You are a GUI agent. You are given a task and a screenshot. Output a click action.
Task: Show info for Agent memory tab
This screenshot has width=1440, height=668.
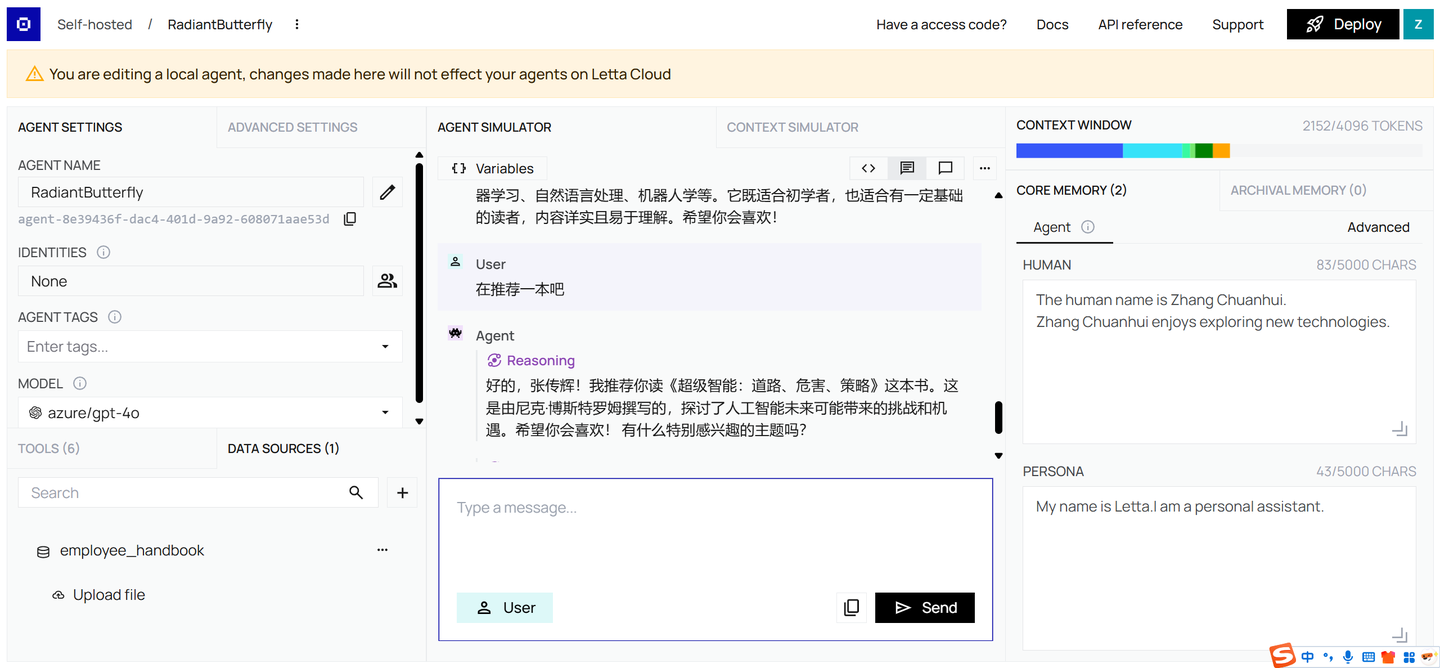click(1088, 227)
